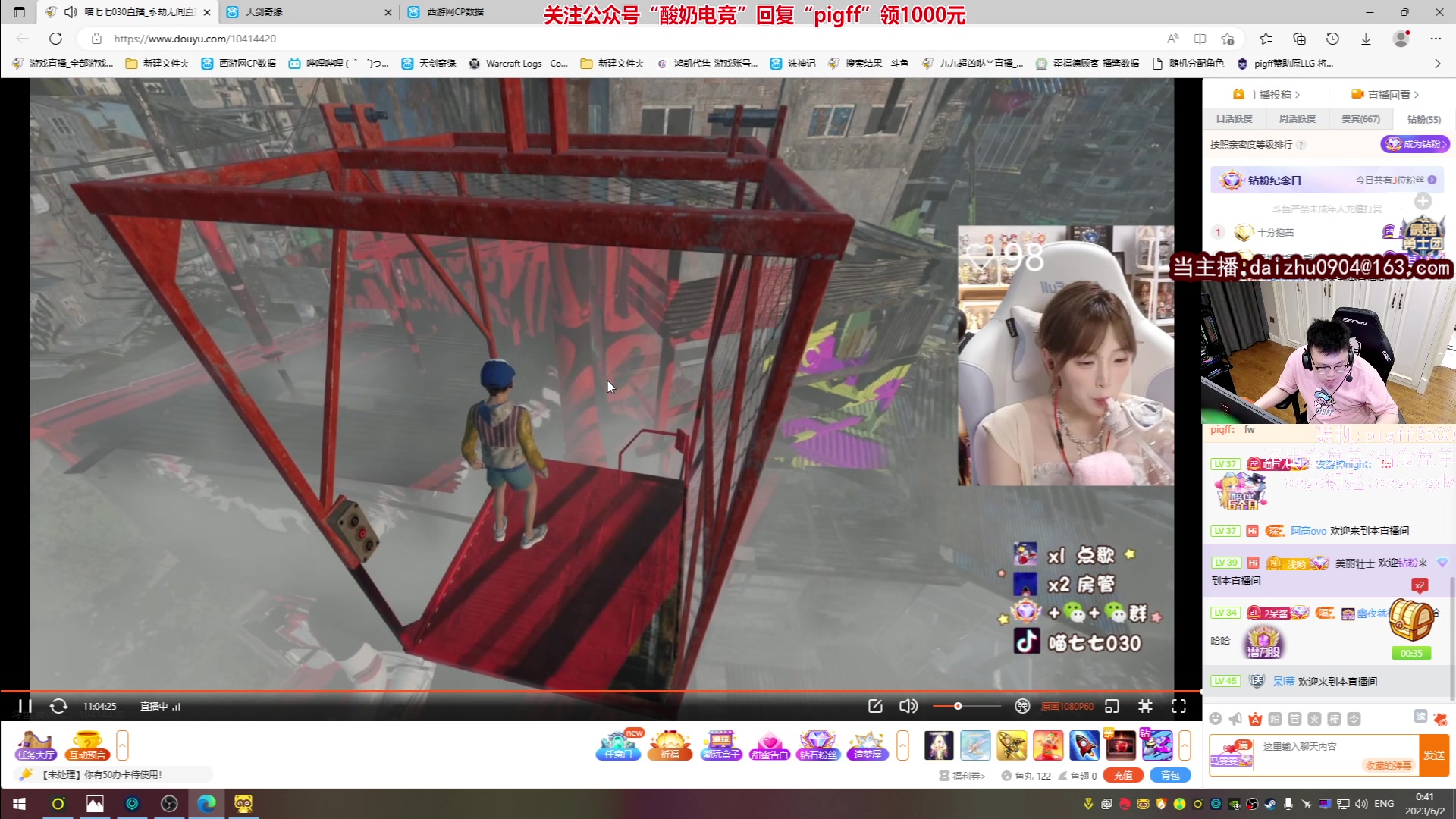Toggle the danmaku display switch icon

pyautogui.click(x=1022, y=706)
